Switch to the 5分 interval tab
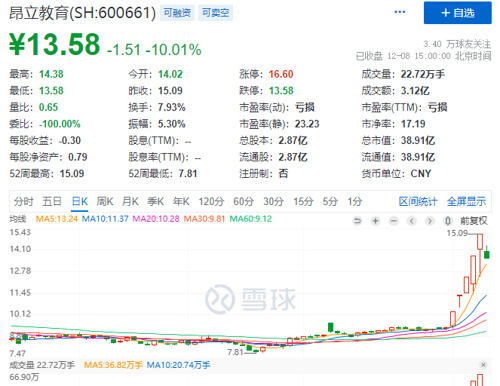Image resolution: width=500 pixels, height=386 pixels. [330, 201]
